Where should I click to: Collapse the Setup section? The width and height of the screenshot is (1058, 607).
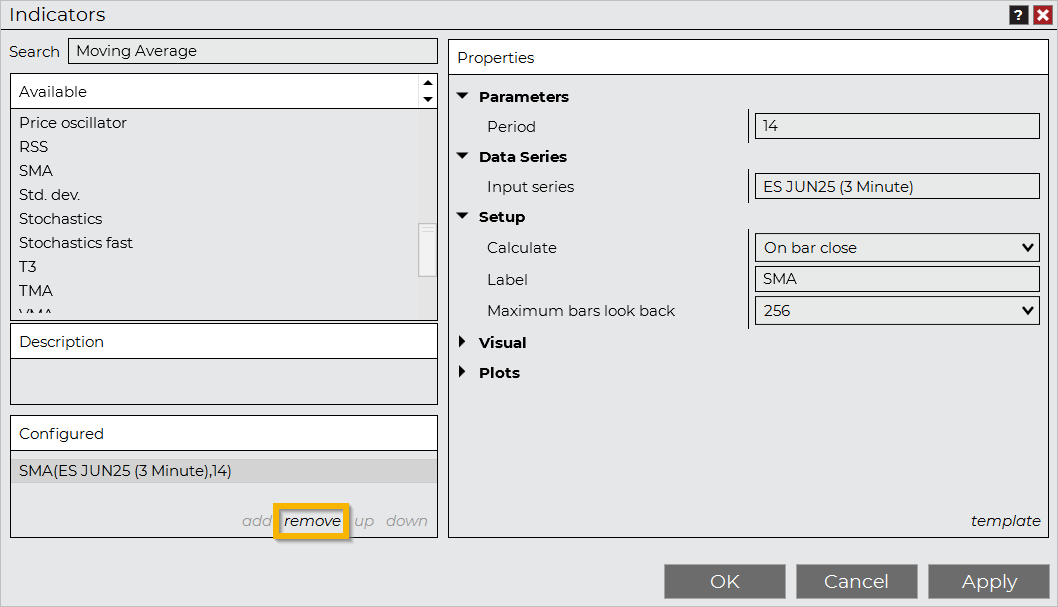463,216
